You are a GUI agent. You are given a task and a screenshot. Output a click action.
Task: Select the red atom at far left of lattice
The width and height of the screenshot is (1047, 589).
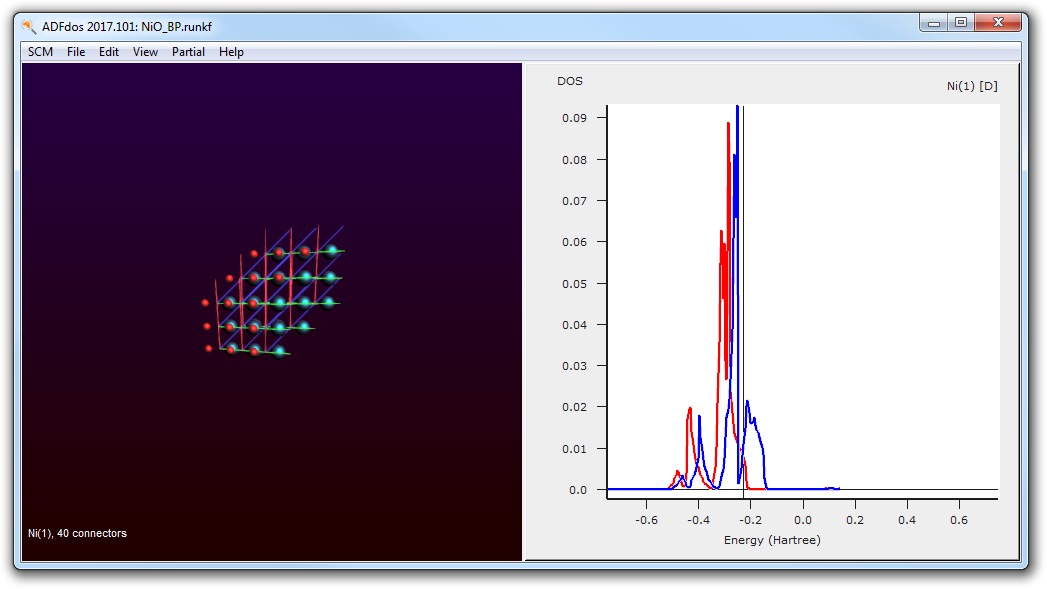point(205,303)
